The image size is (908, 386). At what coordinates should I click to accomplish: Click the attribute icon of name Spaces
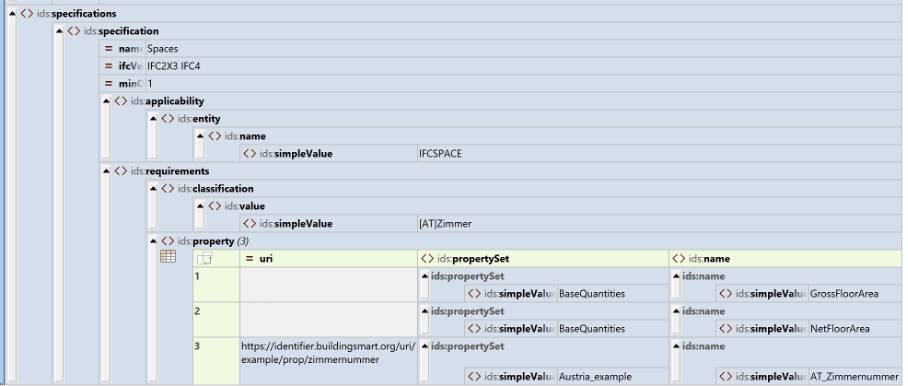pos(108,49)
